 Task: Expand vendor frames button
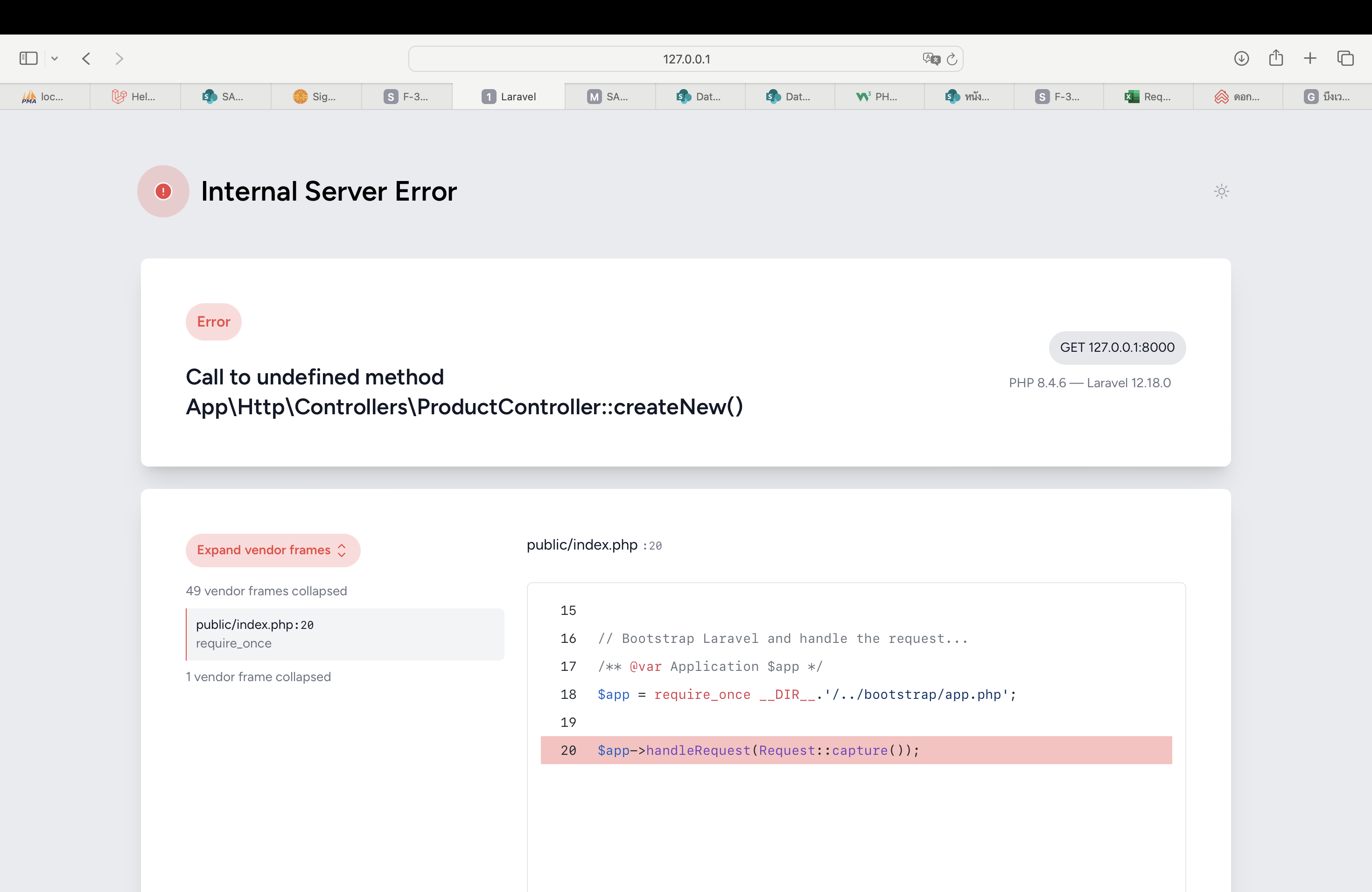(x=273, y=550)
